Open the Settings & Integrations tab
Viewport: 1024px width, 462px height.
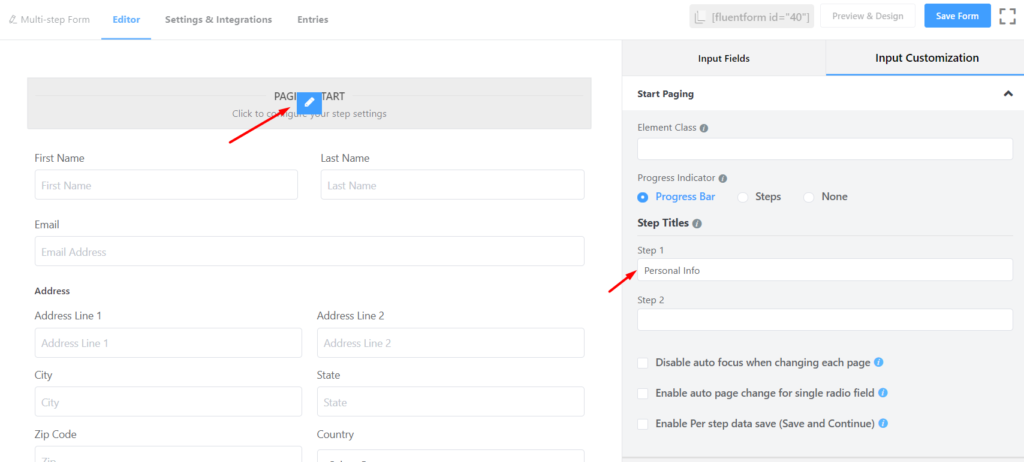[218, 20]
